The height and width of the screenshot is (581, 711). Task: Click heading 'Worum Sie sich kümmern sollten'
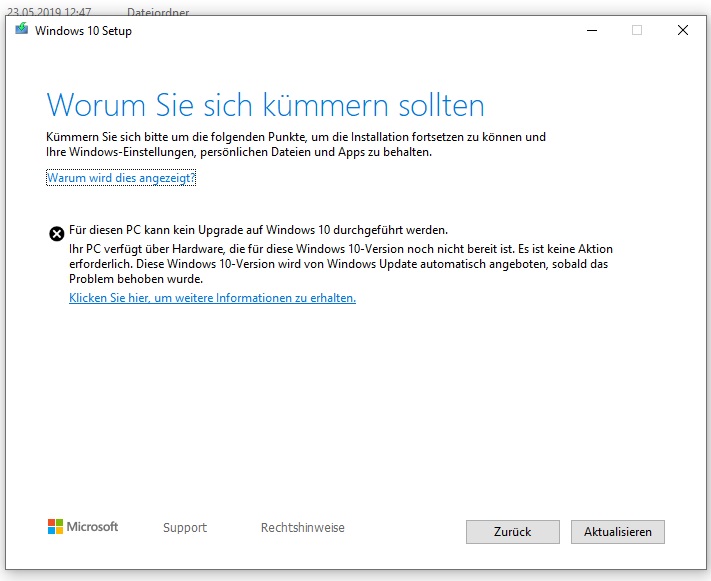(266, 104)
